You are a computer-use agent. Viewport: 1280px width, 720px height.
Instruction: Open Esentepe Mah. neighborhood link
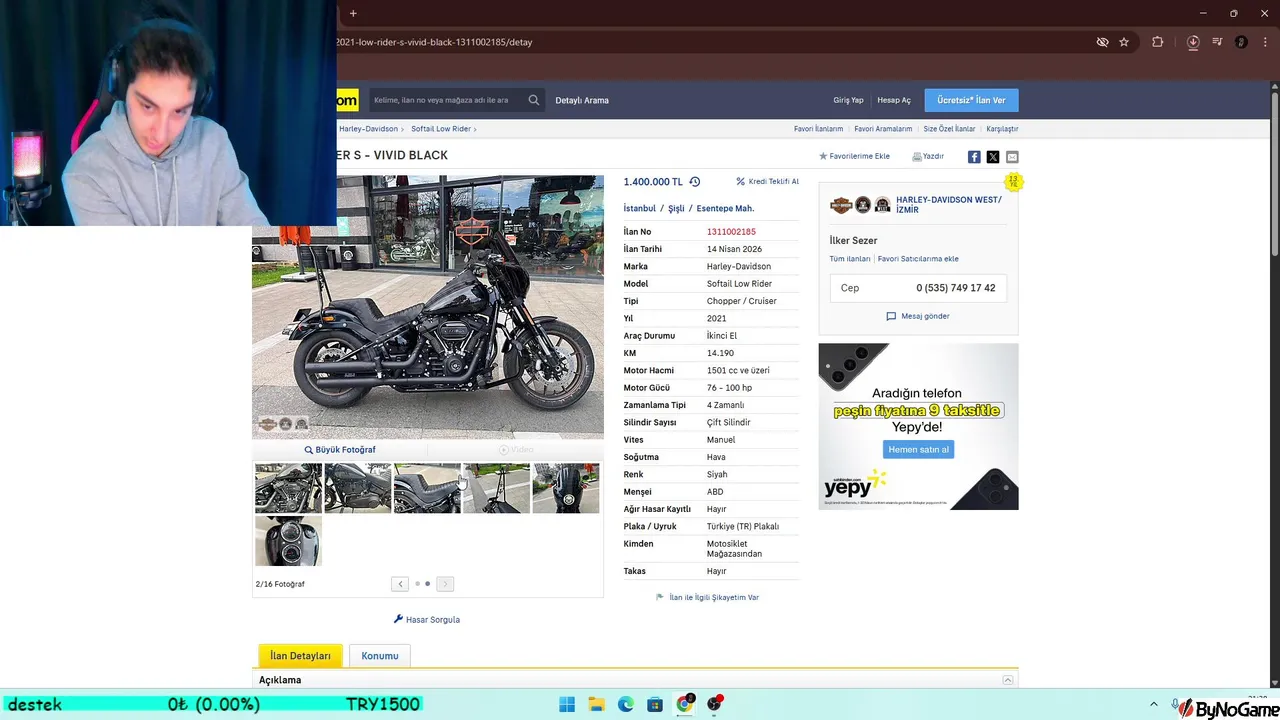tap(725, 208)
